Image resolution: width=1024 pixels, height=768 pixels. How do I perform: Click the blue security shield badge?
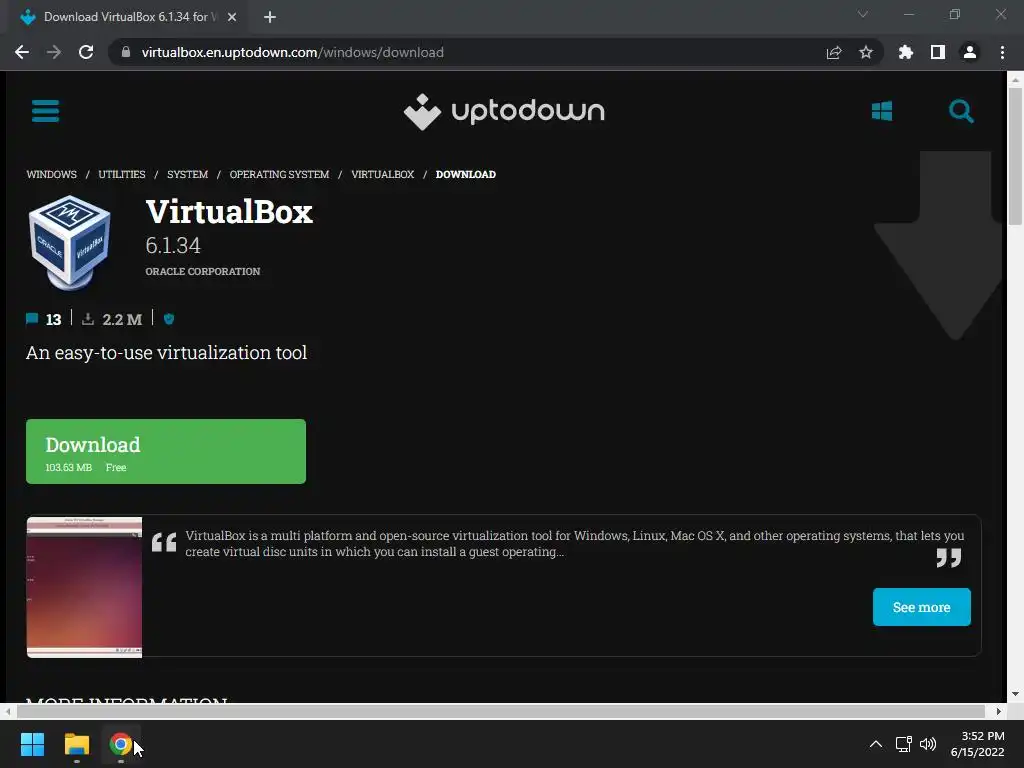(169, 319)
